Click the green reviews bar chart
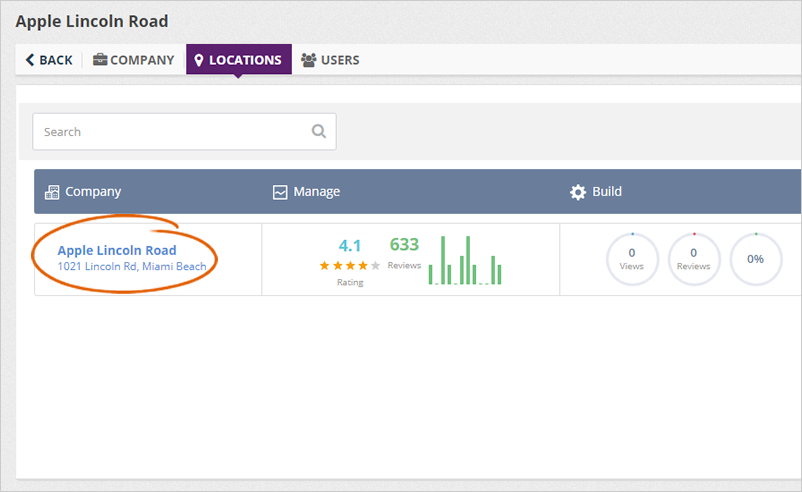This screenshot has height=492, width=802. click(466, 261)
